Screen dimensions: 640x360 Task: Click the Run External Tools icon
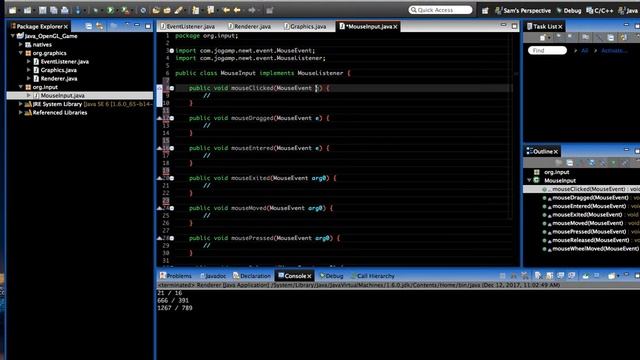124,10
